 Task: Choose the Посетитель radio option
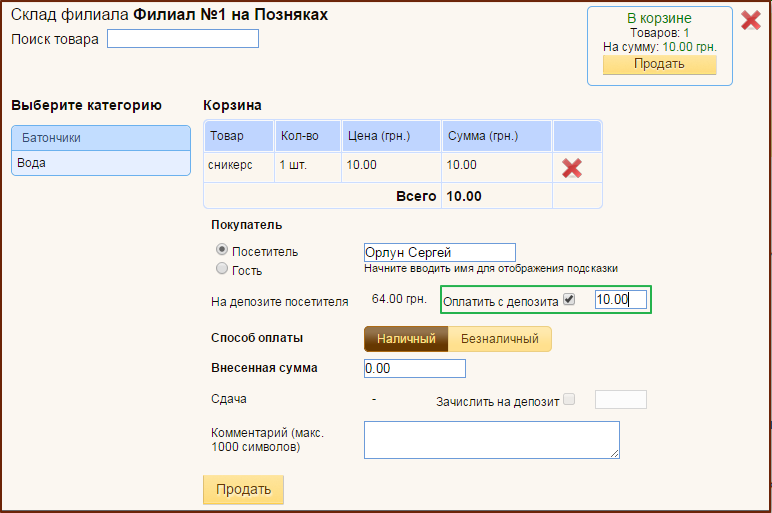(222, 250)
